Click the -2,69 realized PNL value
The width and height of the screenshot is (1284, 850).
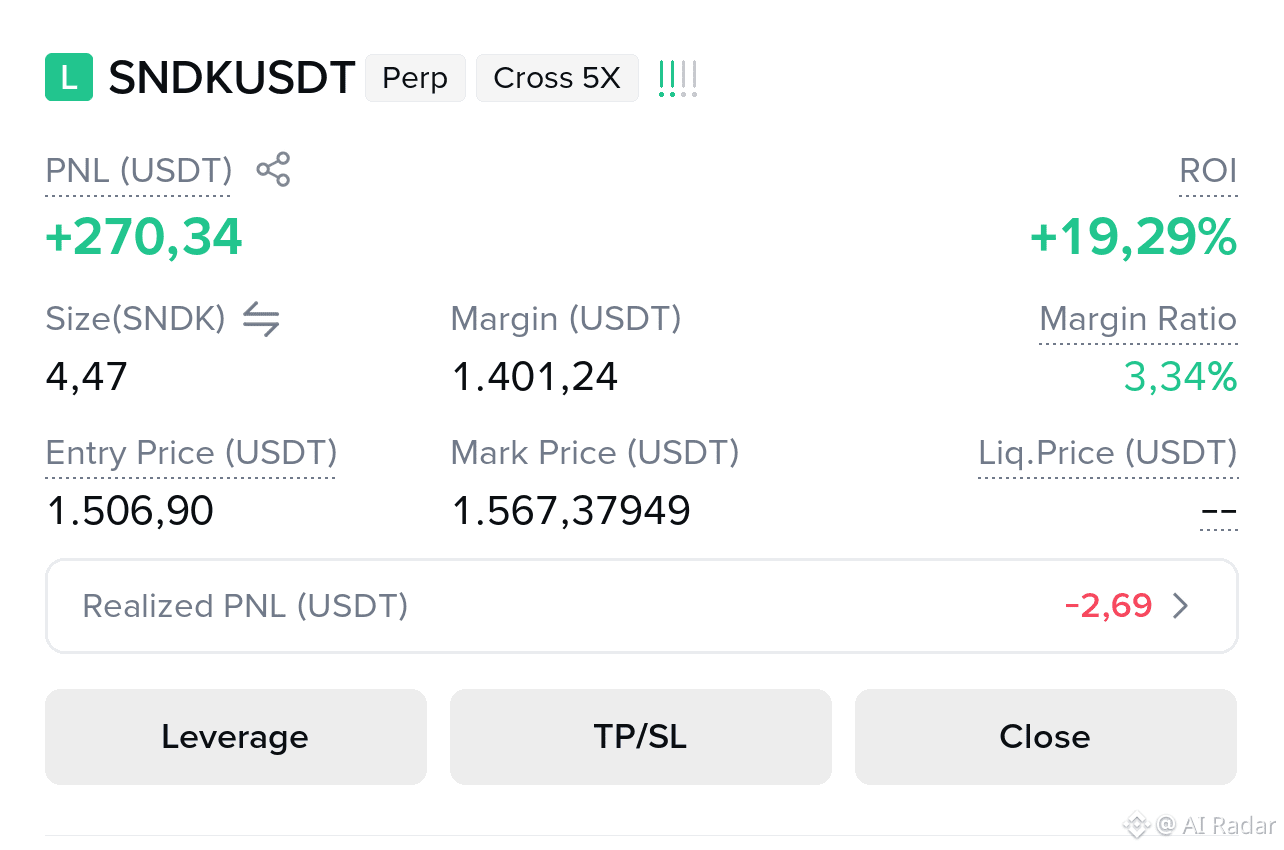(1109, 606)
